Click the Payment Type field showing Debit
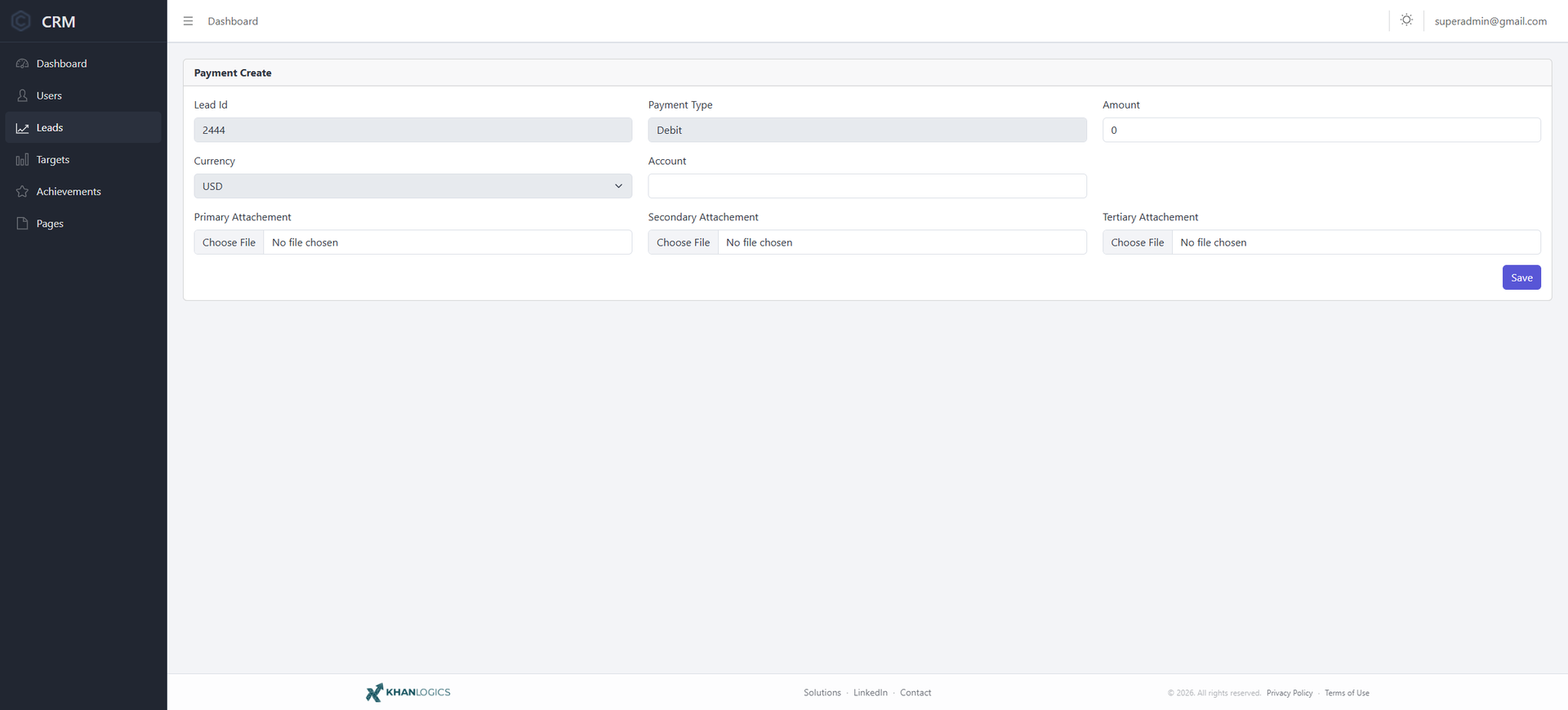 point(867,130)
